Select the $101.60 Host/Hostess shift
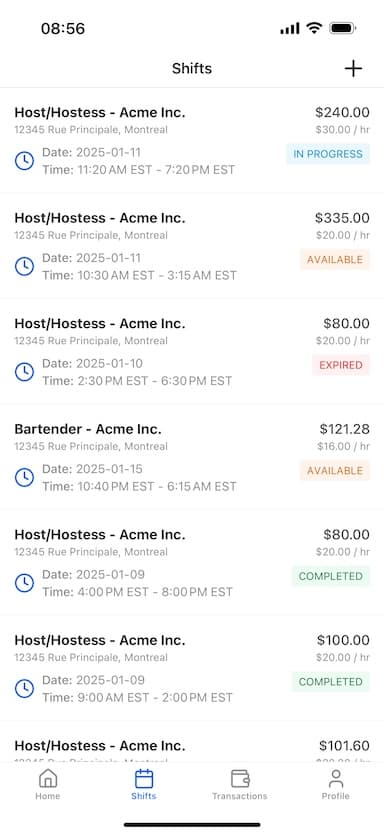The image size is (384, 834). point(192,742)
